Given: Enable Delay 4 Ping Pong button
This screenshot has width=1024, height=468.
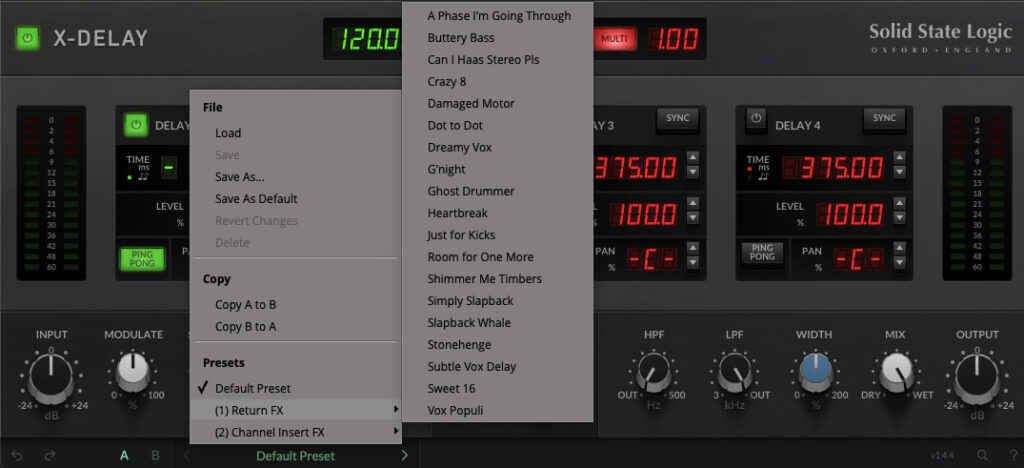Looking at the screenshot, I should pyautogui.click(x=762, y=253).
